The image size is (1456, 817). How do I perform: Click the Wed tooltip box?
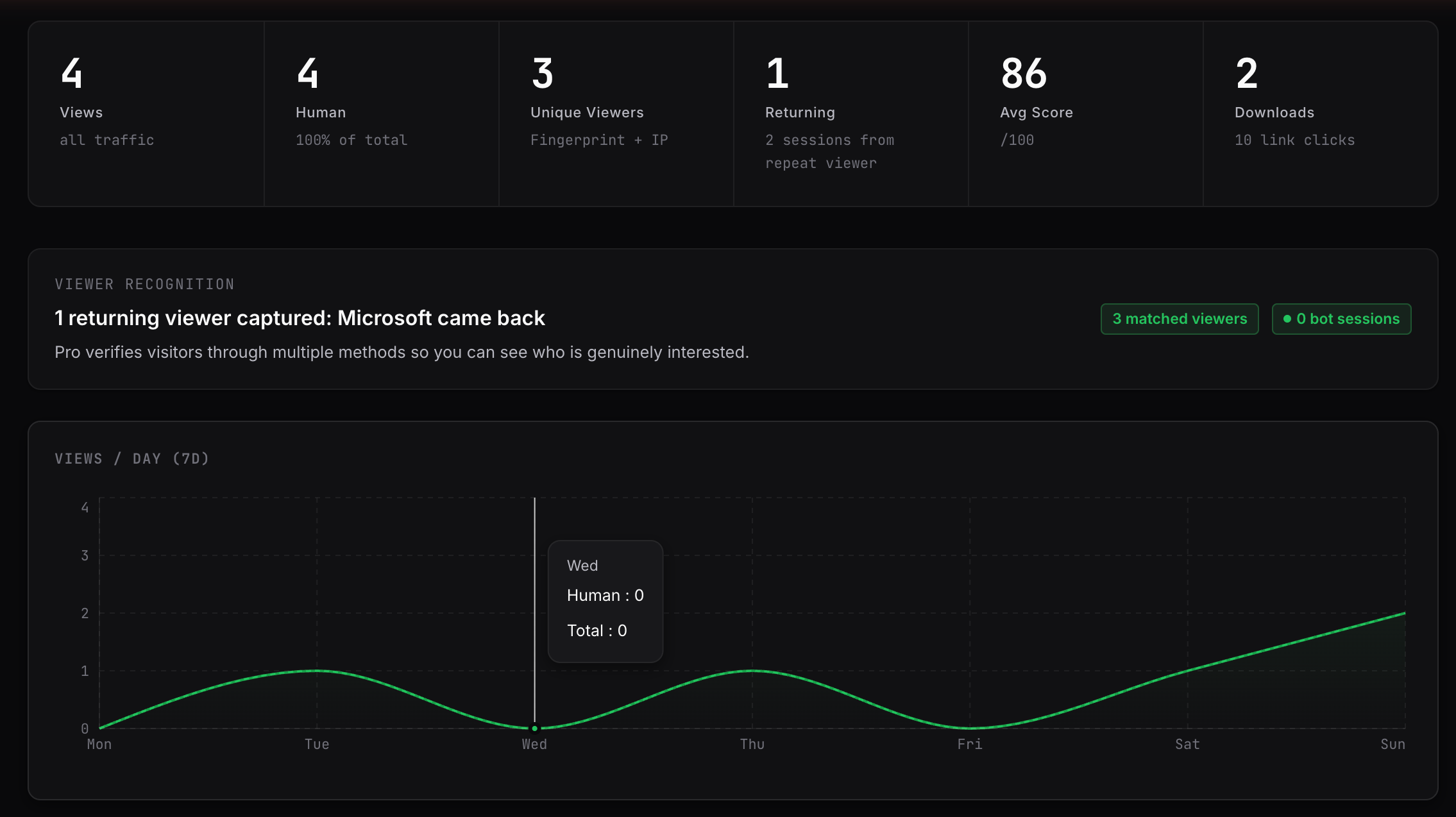pyautogui.click(x=605, y=601)
